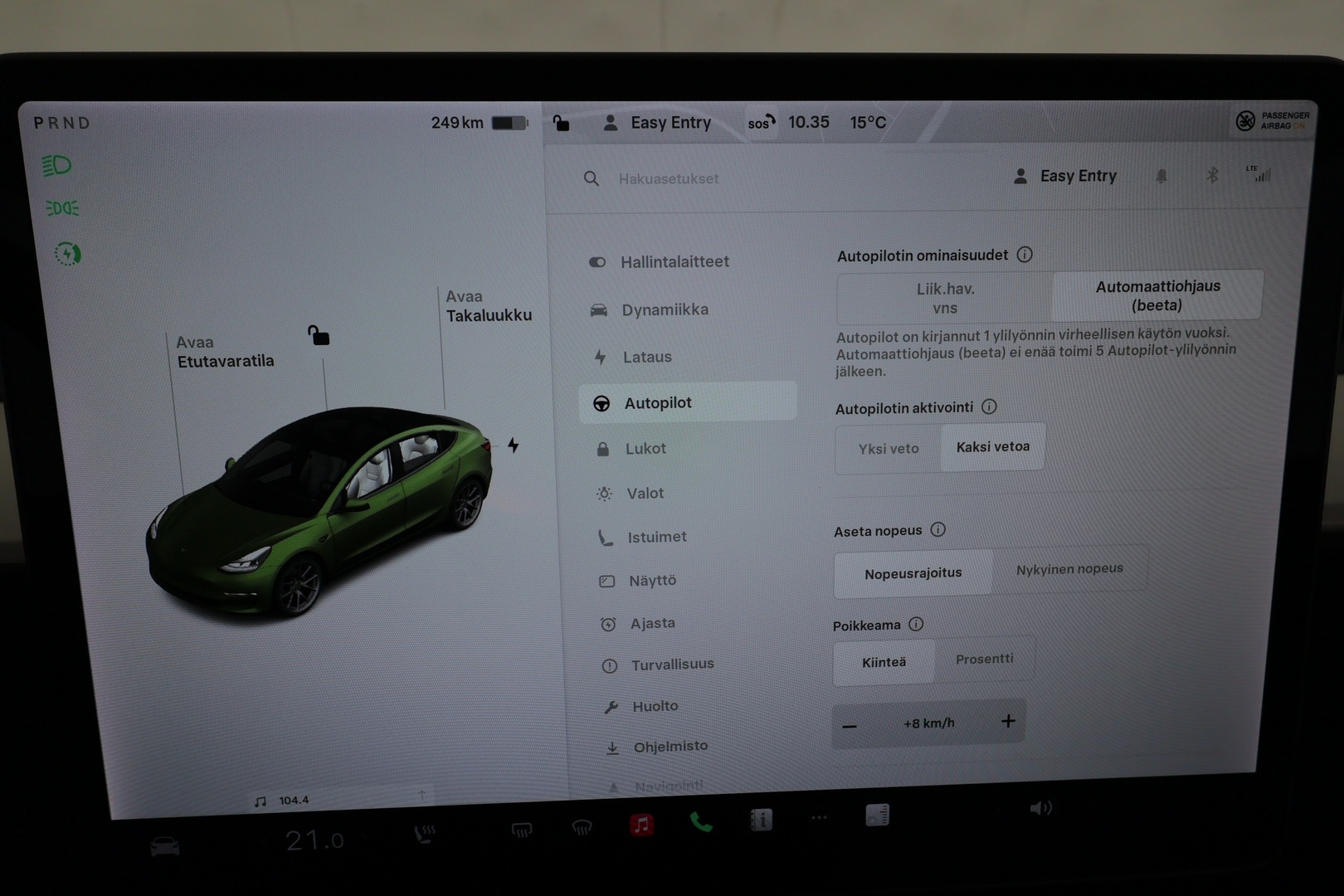Set speed mode to Nykyinen nopeus
1344x896 pixels.
pyautogui.click(x=1070, y=569)
